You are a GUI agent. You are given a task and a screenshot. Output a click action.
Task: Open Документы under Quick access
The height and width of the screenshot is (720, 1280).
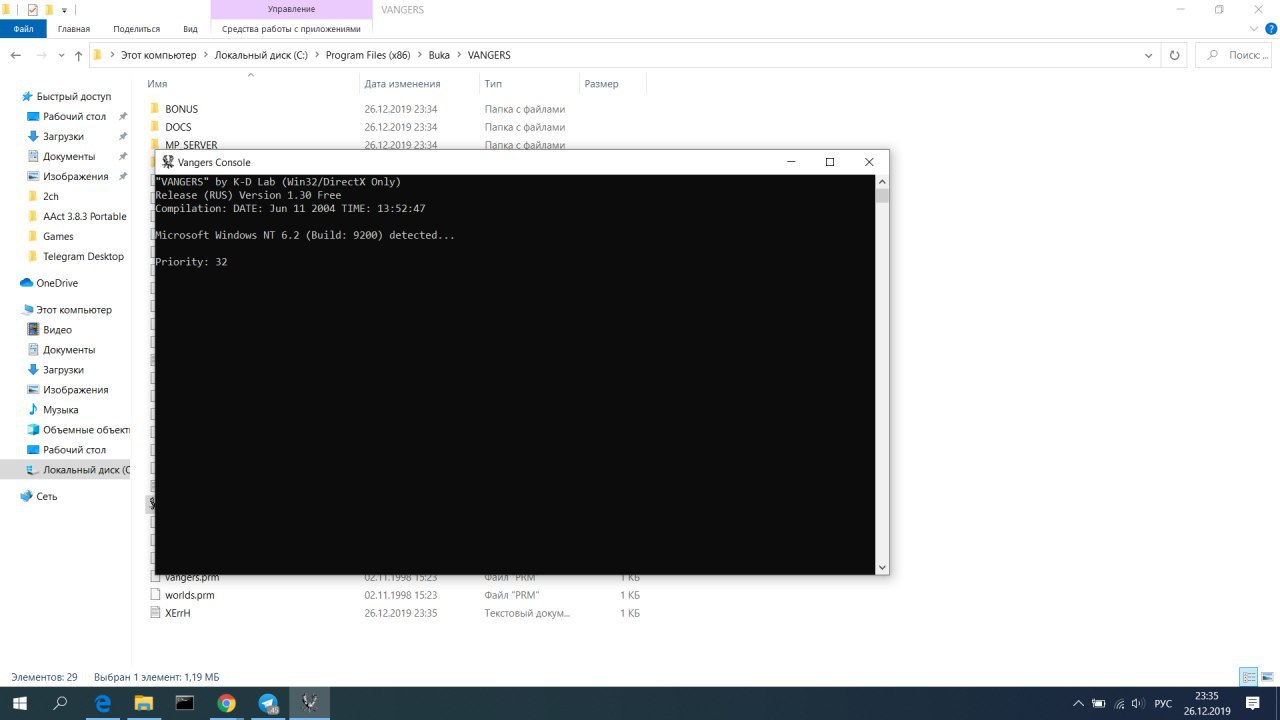pyautogui.click(x=69, y=156)
